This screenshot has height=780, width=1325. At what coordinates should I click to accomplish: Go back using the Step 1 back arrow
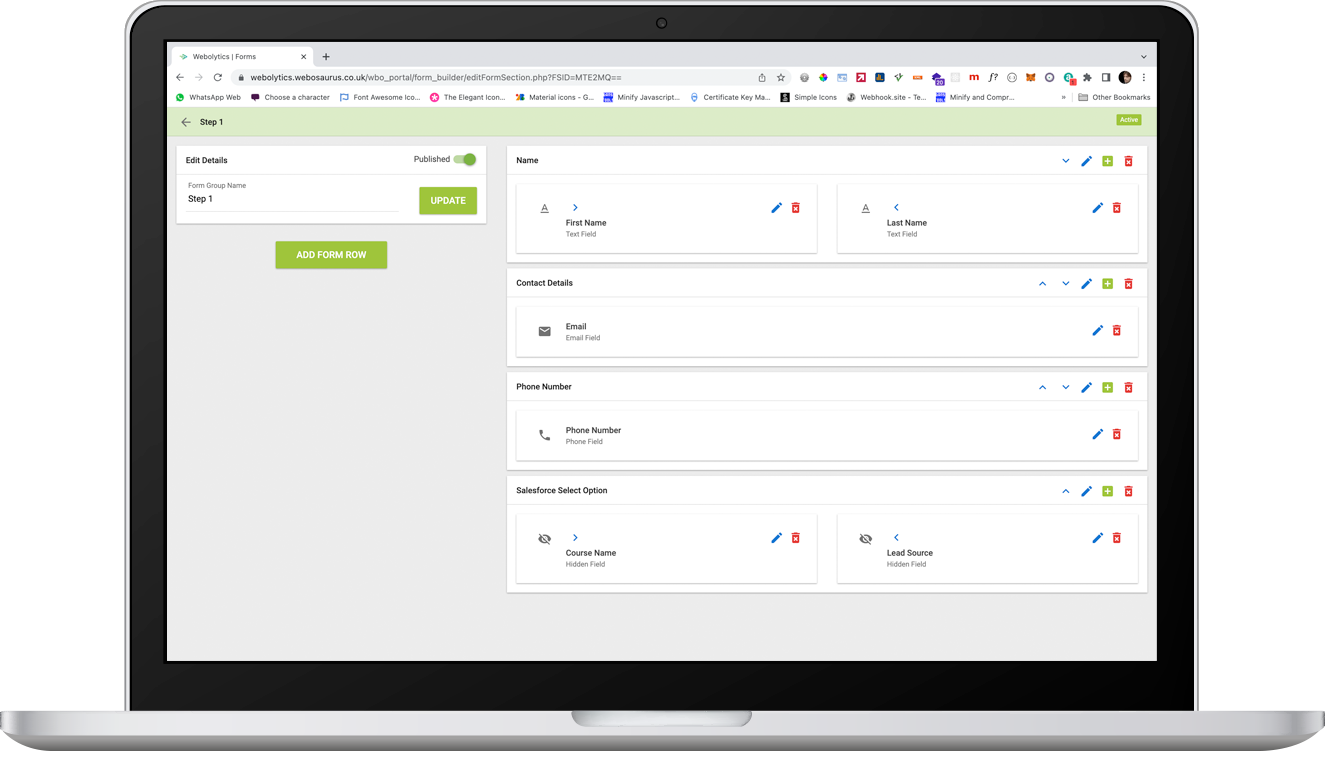[185, 121]
